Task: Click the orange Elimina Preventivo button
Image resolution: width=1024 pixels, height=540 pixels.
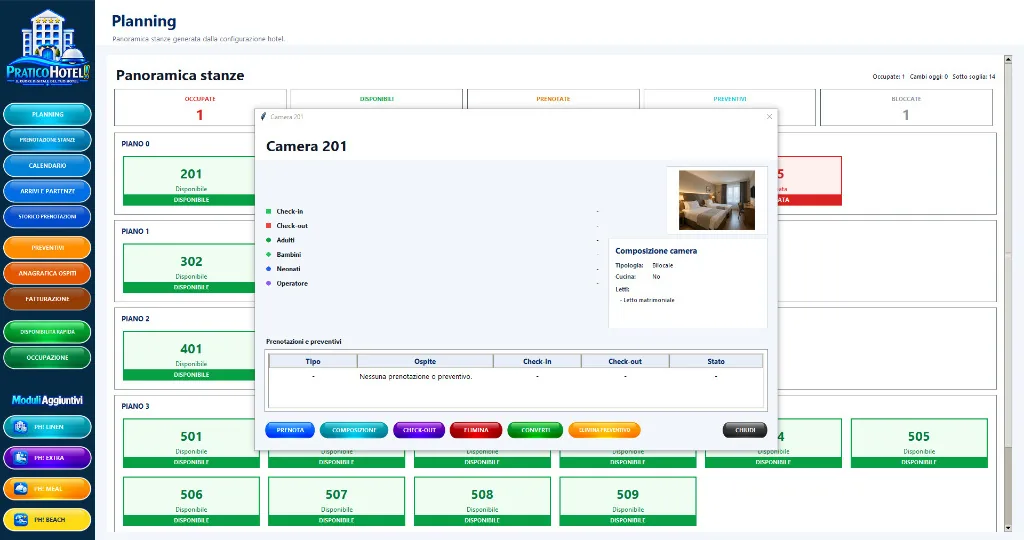Action: click(x=605, y=430)
